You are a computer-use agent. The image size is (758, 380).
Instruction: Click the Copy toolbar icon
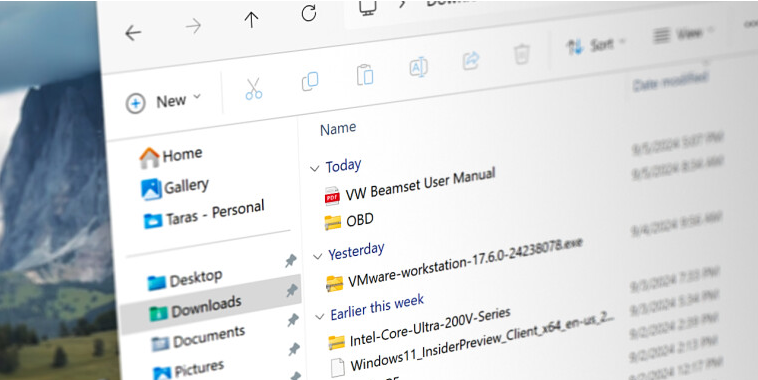(310, 81)
